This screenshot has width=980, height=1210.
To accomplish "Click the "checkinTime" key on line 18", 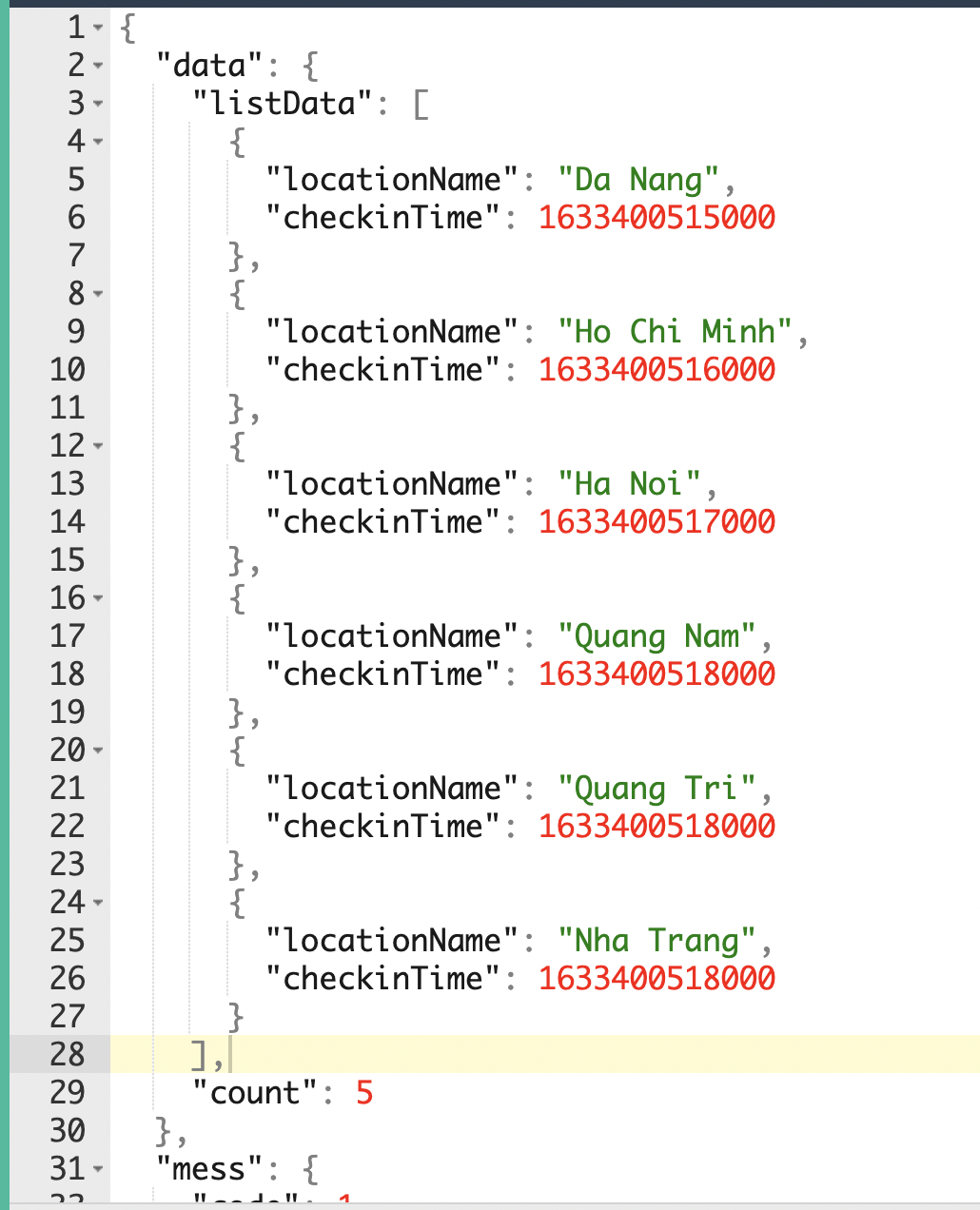I will pyautogui.click(x=382, y=674).
